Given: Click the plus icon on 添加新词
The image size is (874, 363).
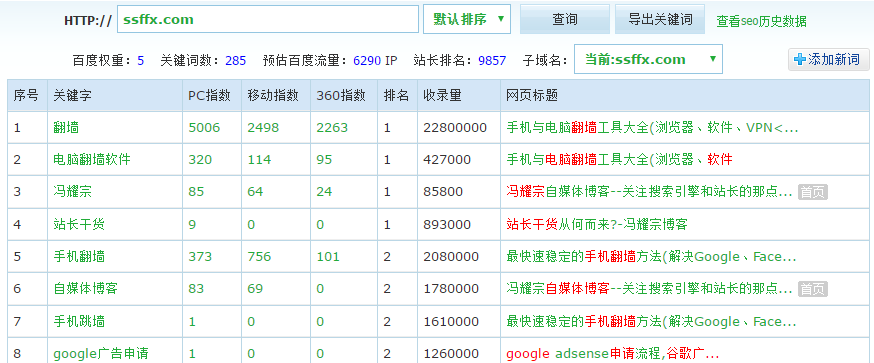Looking at the screenshot, I should (x=800, y=60).
